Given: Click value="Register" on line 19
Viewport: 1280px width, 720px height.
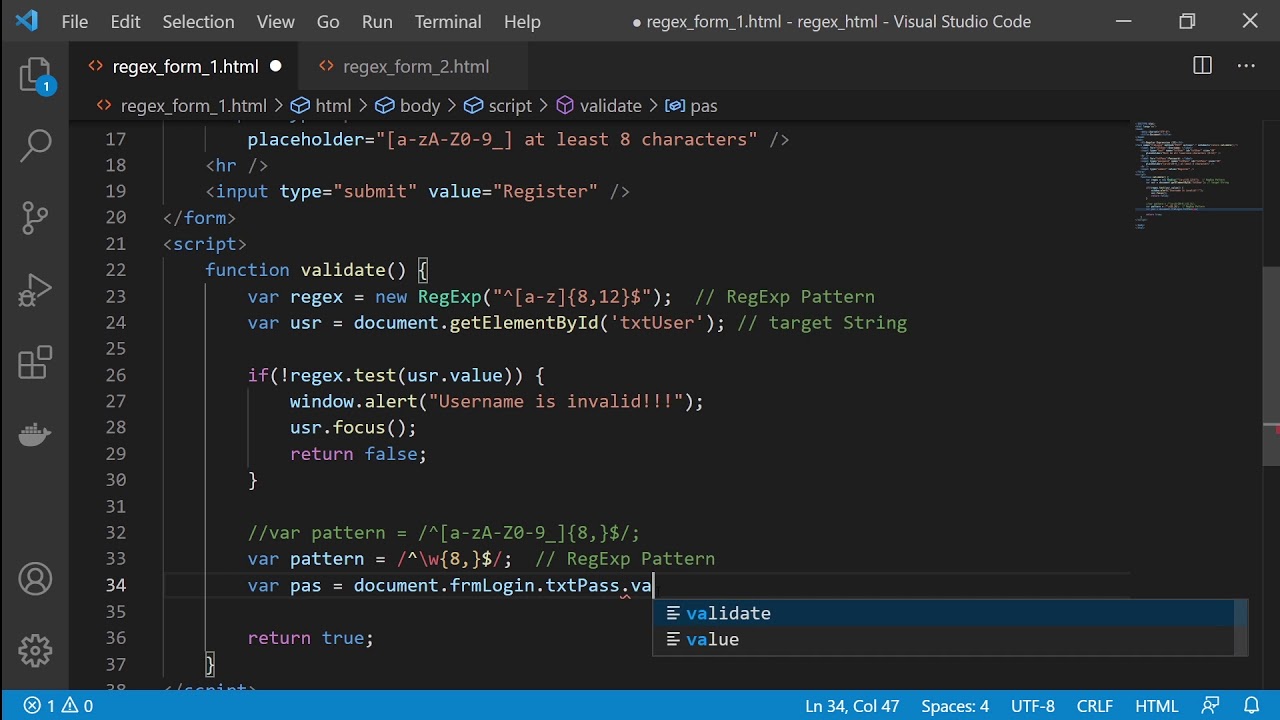Looking at the screenshot, I should coord(513,191).
